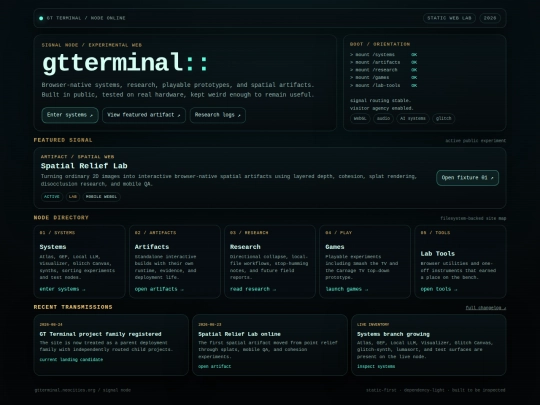The image size is (540, 405).
Task: Click 'visitor agency enabled.' status line
Action: pos(382,108)
